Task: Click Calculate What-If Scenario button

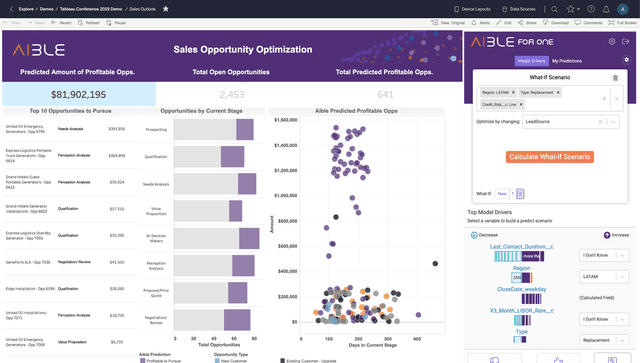Action: pyautogui.click(x=550, y=157)
